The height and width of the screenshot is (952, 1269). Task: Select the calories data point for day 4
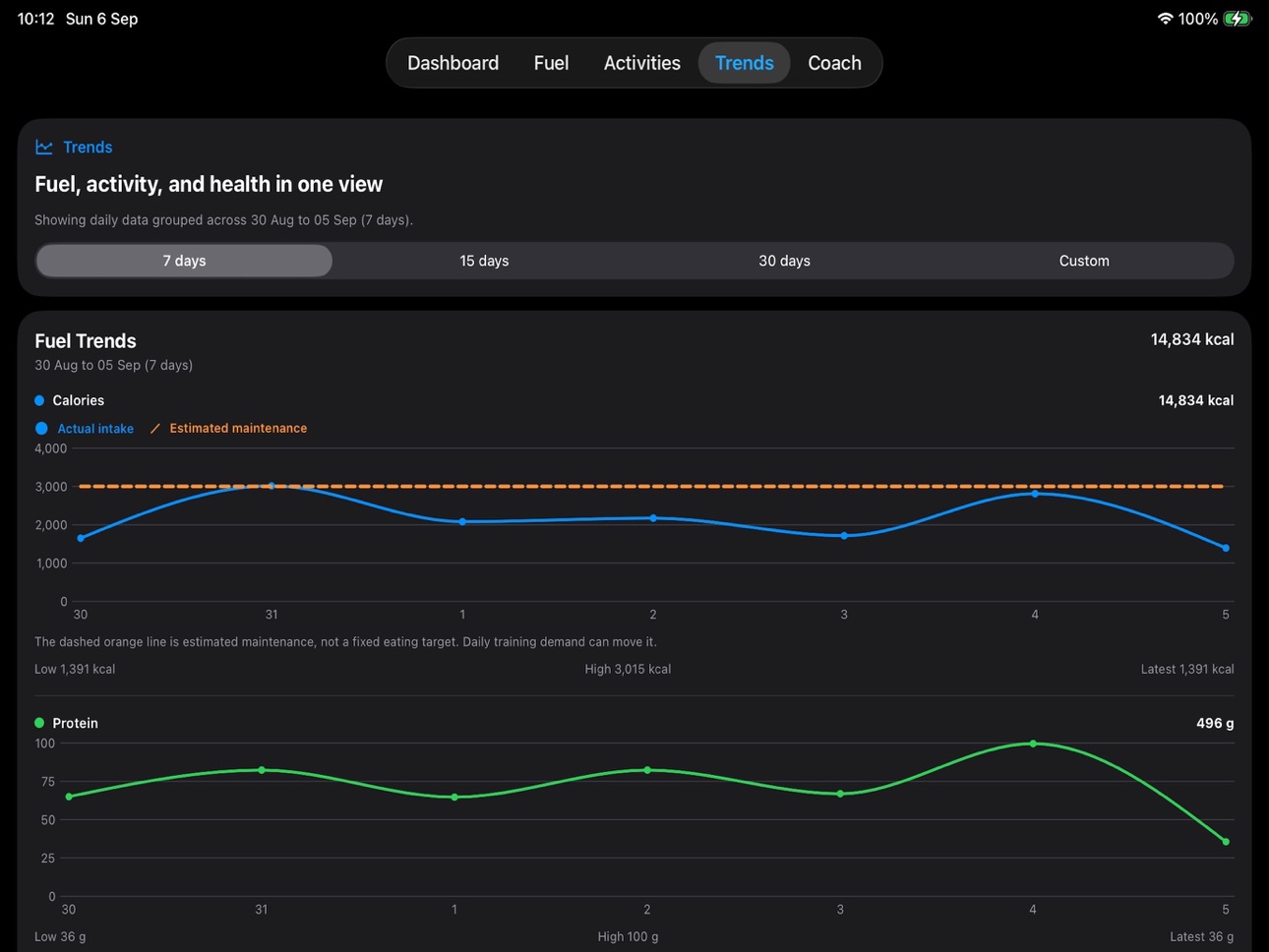1035,494
